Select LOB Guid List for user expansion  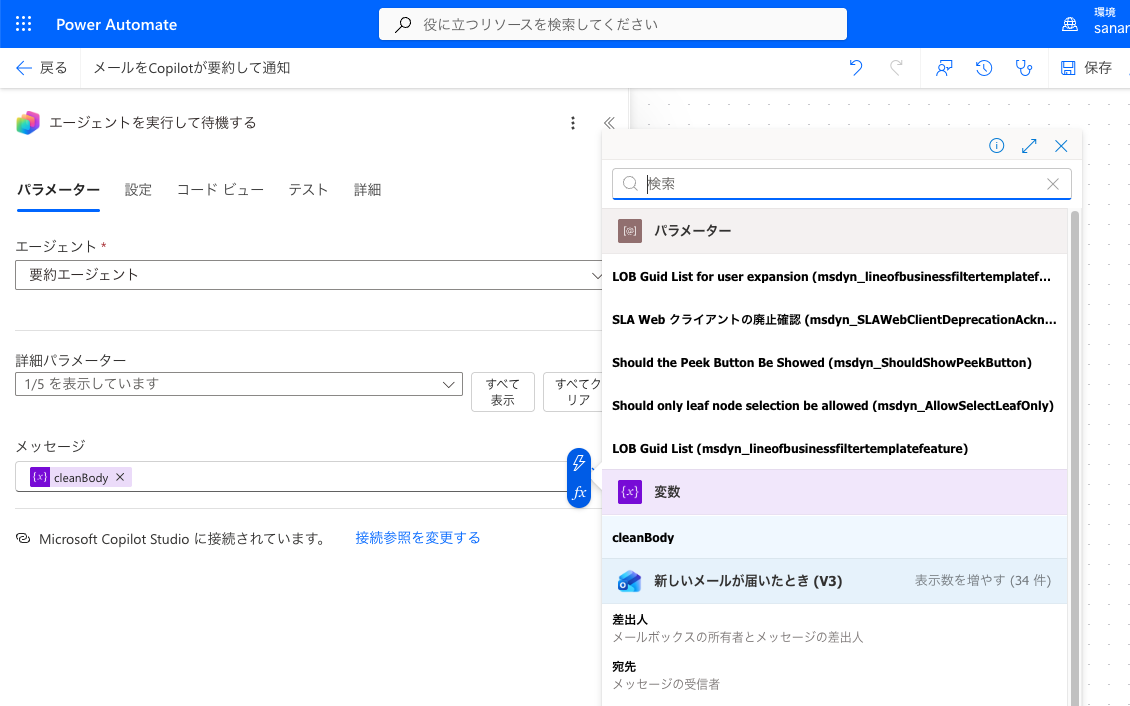(x=835, y=277)
